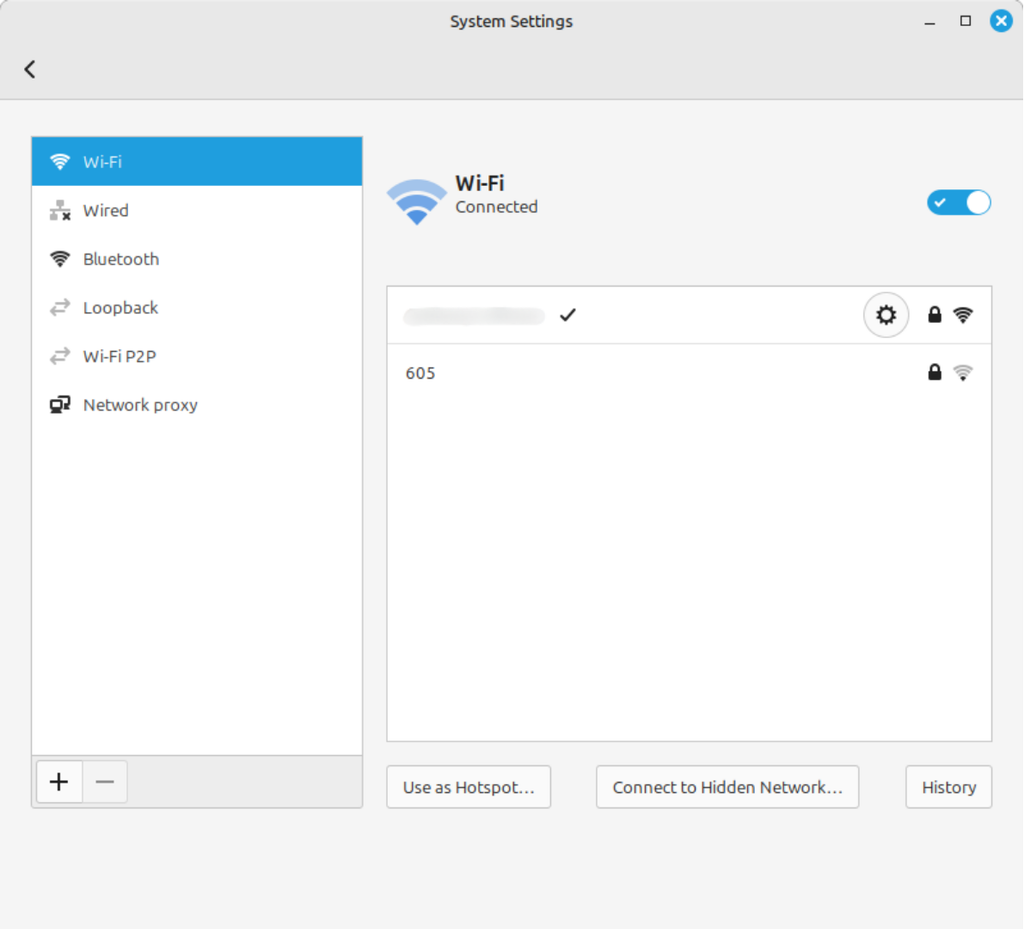The height and width of the screenshot is (929, 1024).
Task: Go back using the back arrow
Action: pos(30,69)
